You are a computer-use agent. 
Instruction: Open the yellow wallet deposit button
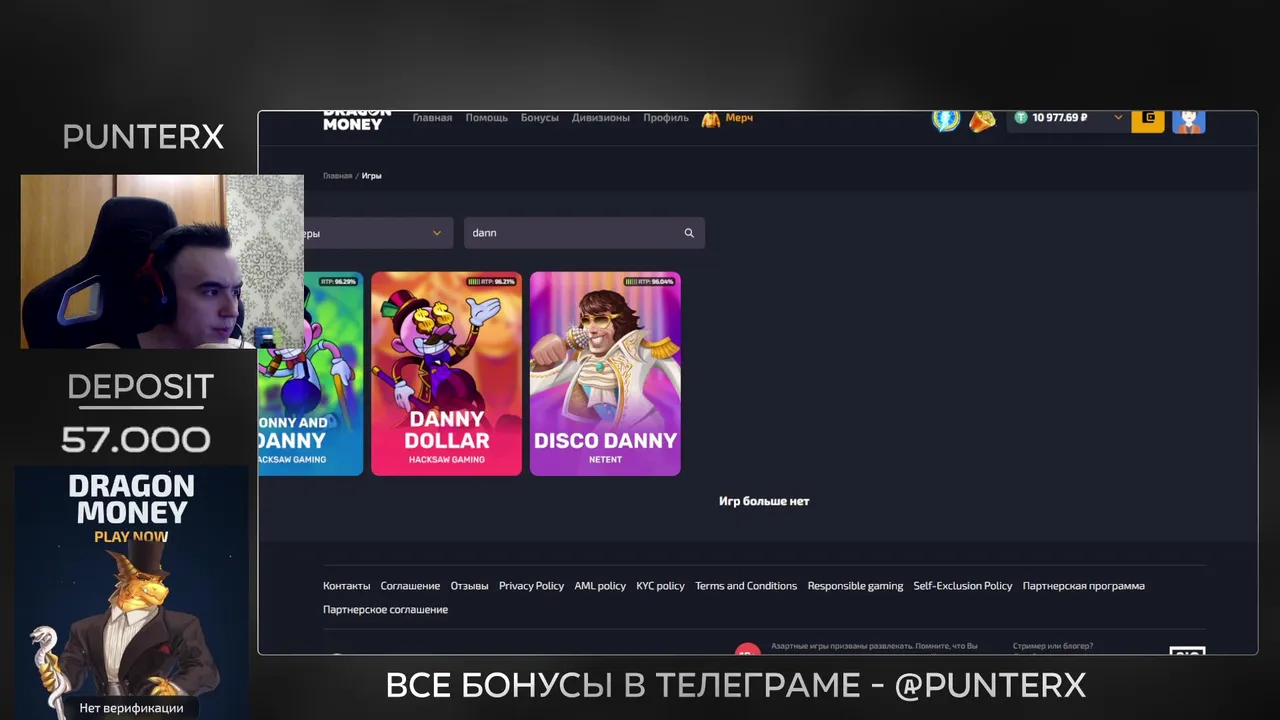(x=1148, y=121)
